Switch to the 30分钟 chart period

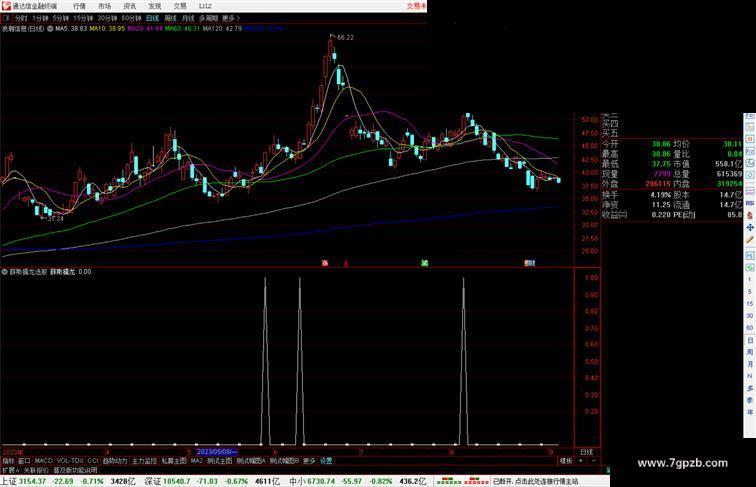coord(107,18)
